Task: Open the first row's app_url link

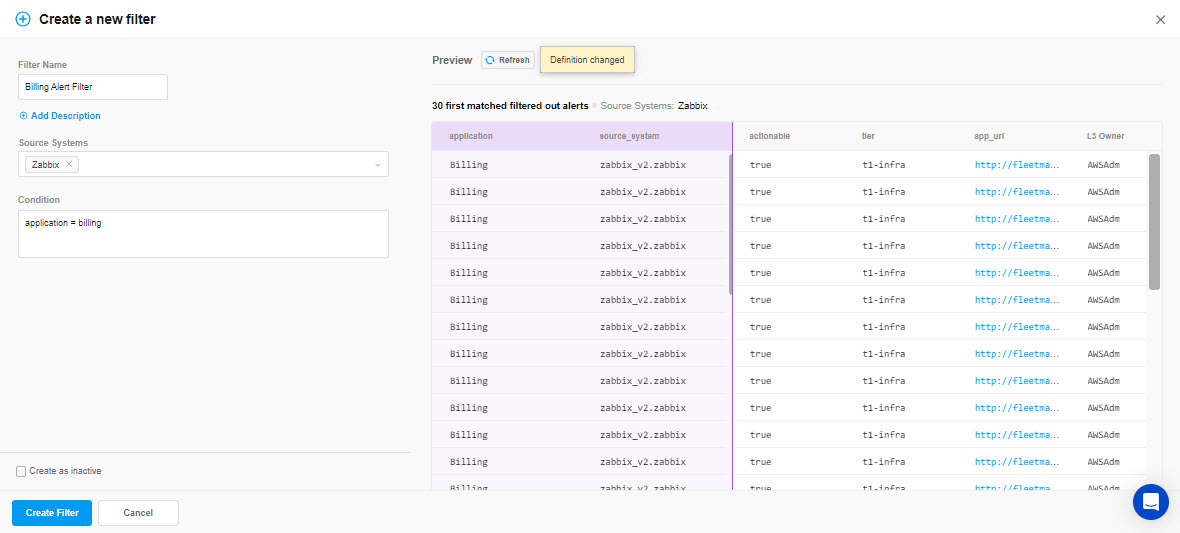Action: click(1016, 164)
